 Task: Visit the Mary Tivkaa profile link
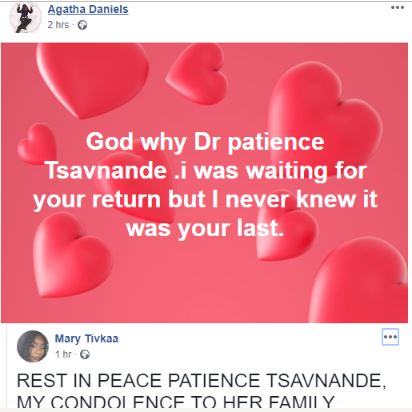[x=87, y=339]
